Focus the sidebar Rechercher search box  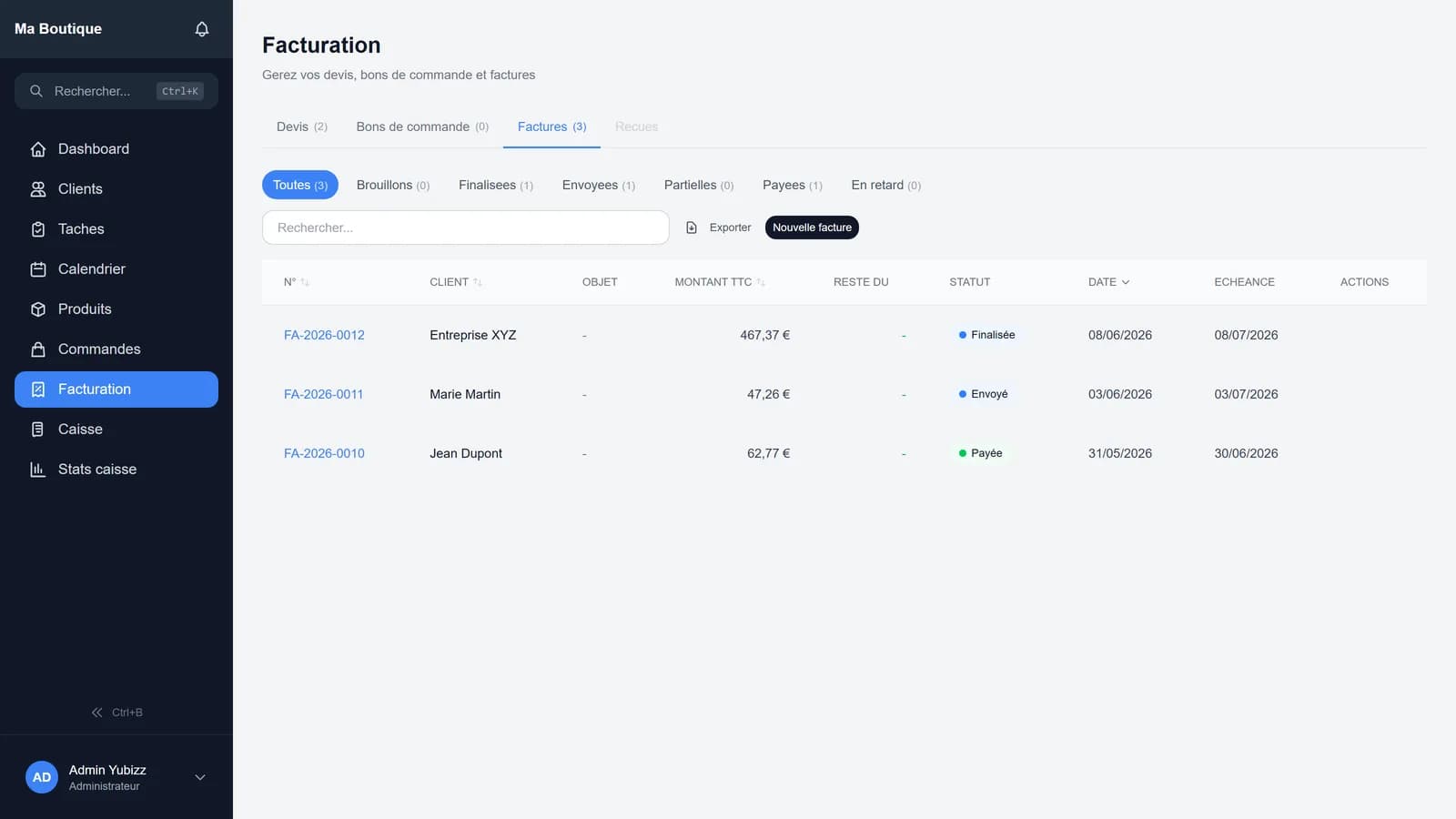tap(116, 91)
